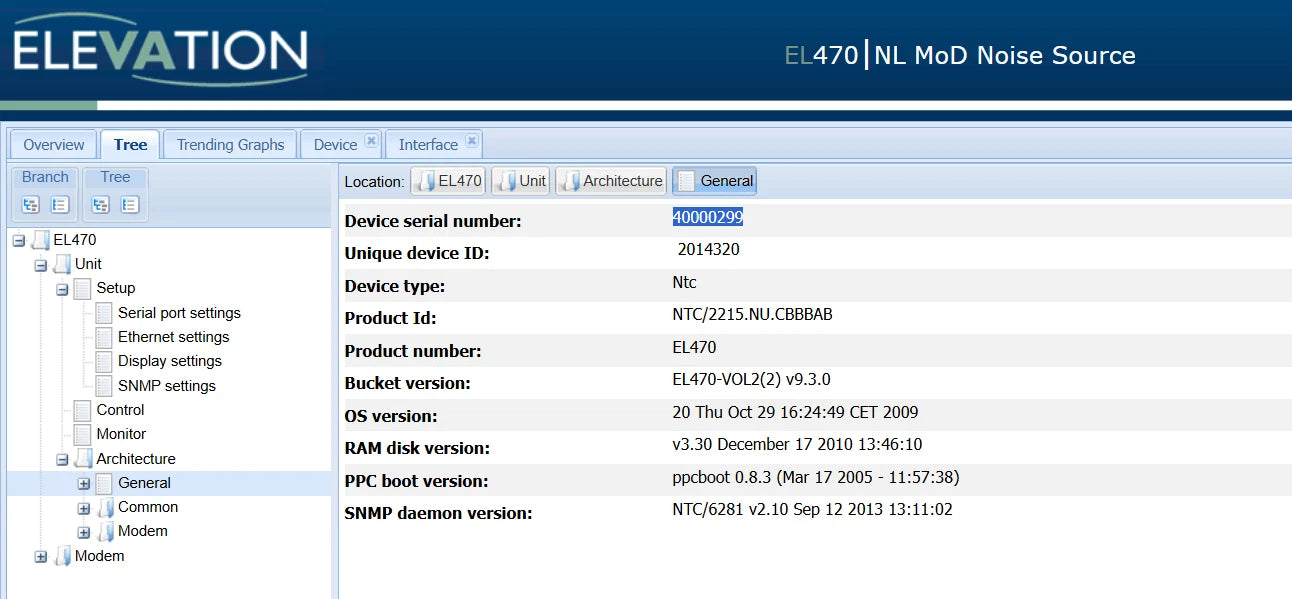Expand the General tree node
Image resolution: width=1292 pixels, height=599 pixels.
point(84,484)
